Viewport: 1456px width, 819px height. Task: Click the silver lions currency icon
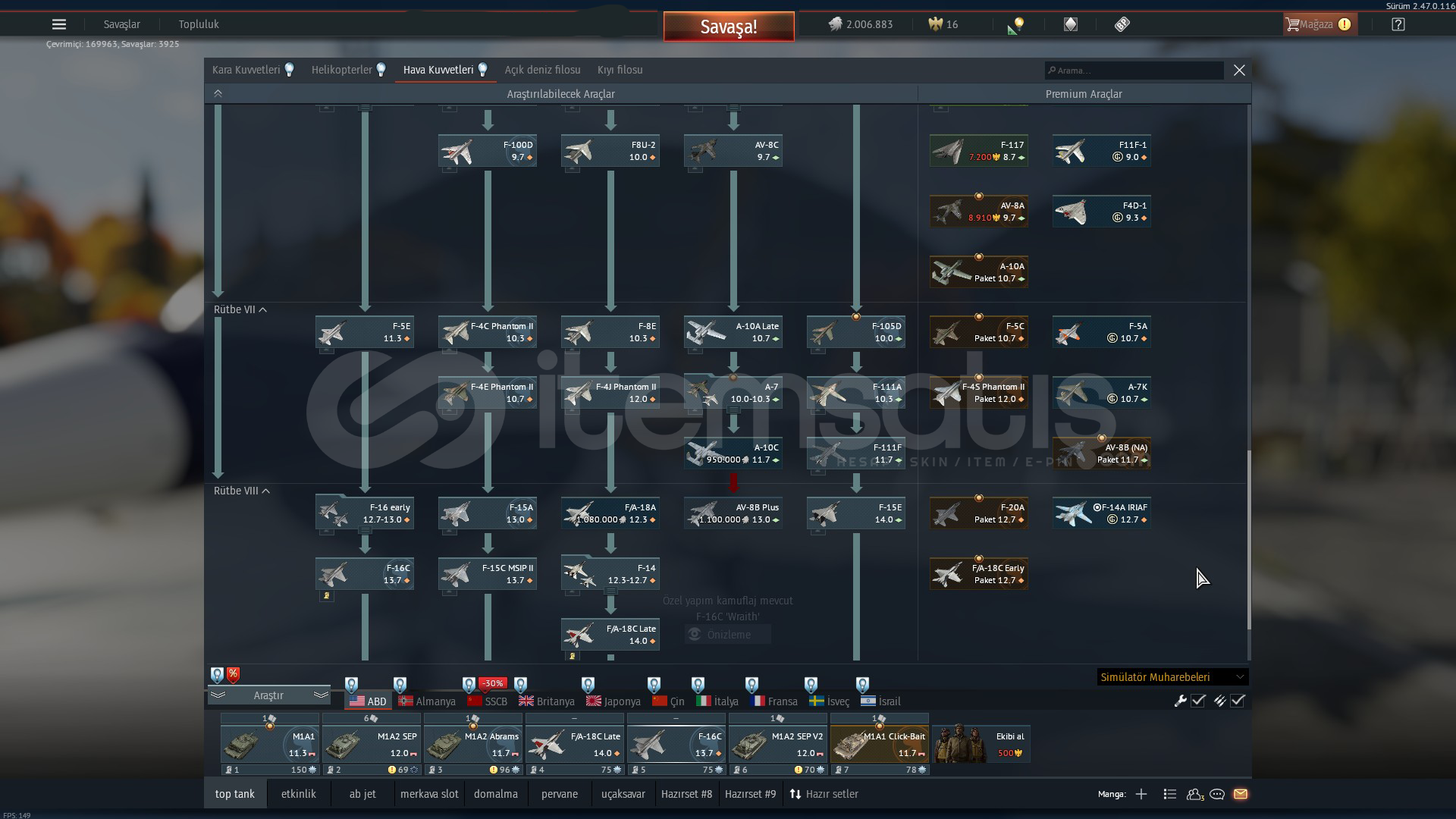pyautogui.click(x=835, y=24)
